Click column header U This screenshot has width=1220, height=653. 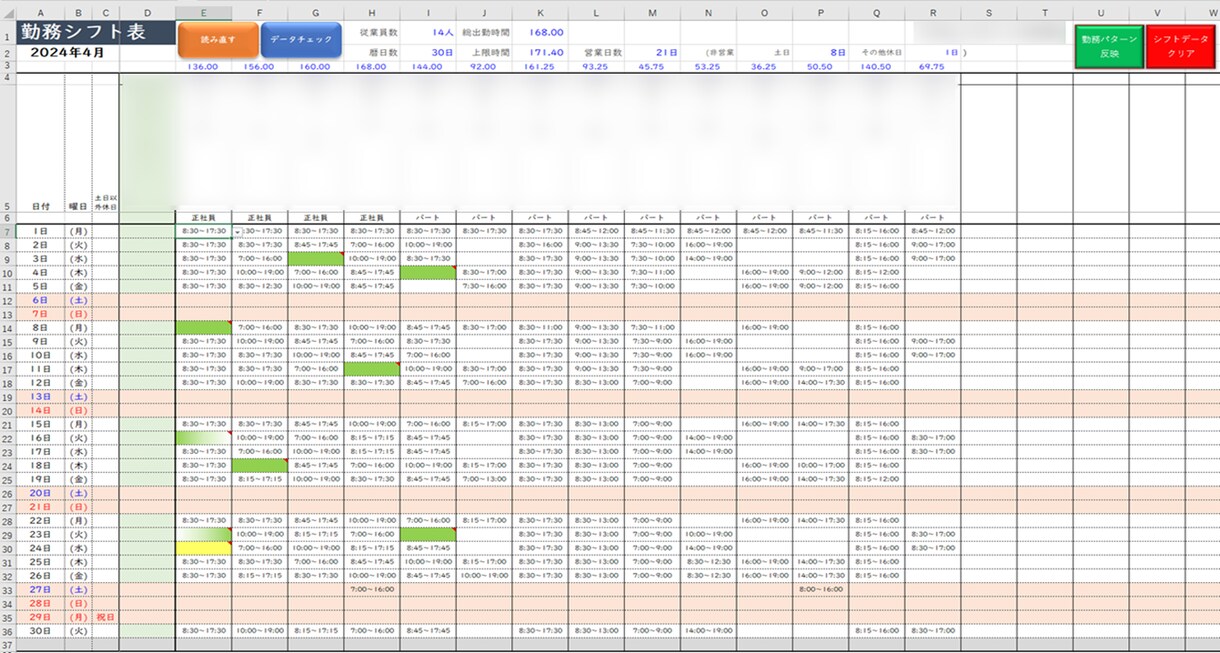[1101, 13]
